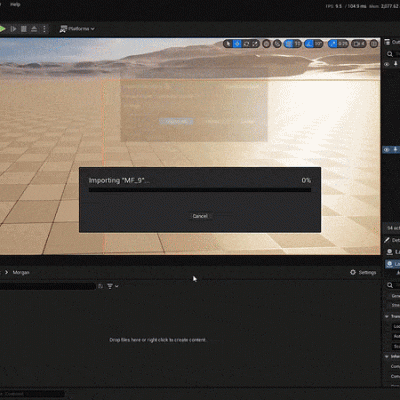400x400 pixels.
Task: Click the saved search icon beside search bar
Action: pos(100,286)
